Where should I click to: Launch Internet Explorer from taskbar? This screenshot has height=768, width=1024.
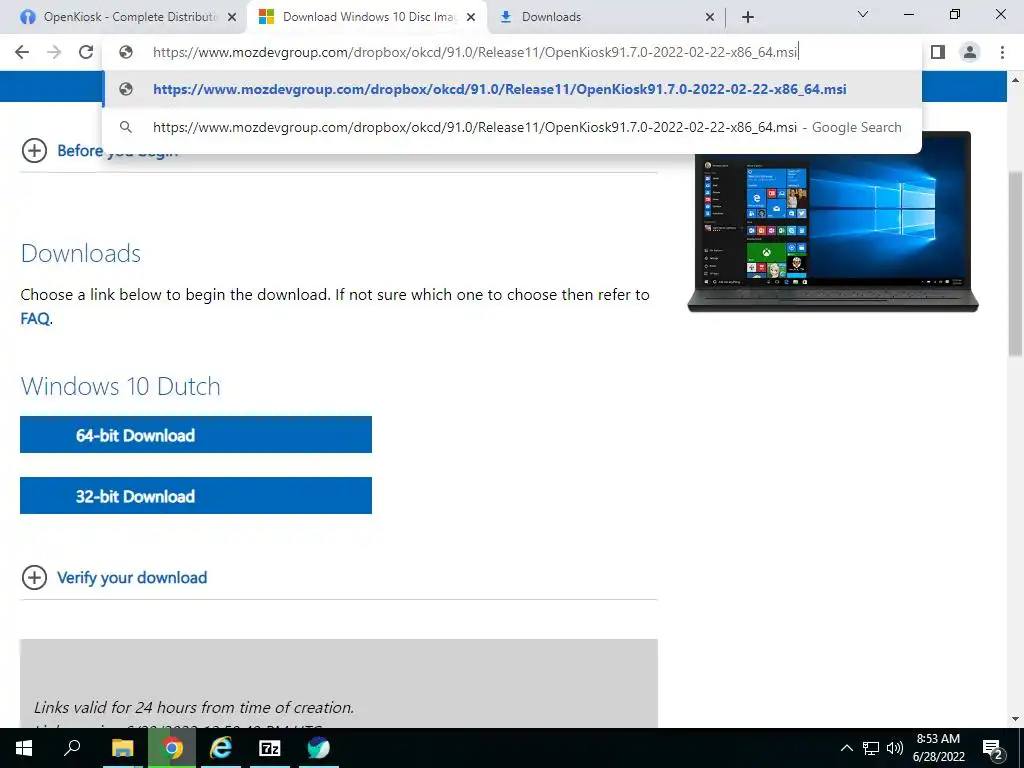(x=221, y=748)
